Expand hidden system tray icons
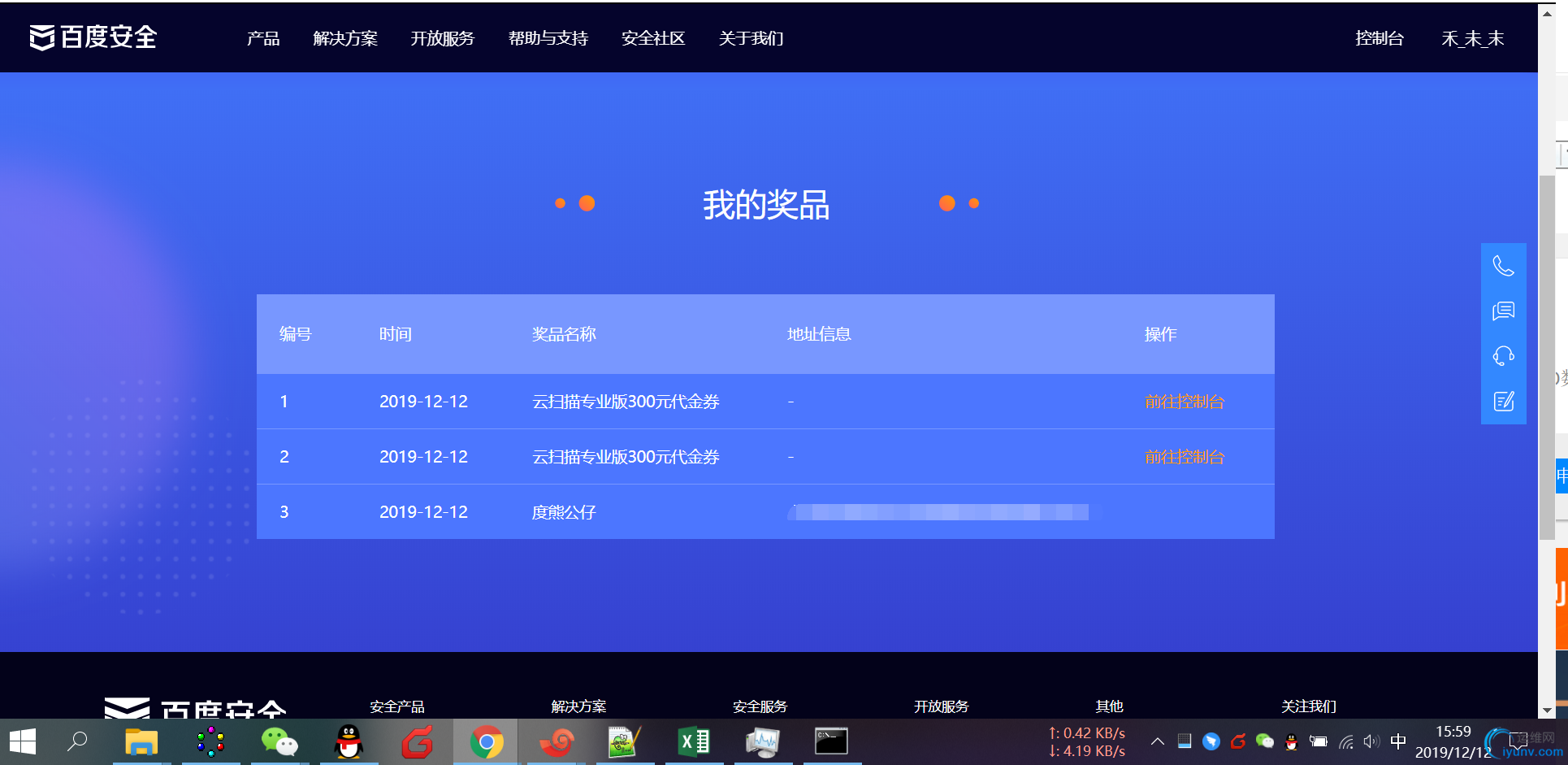 tap(1158, 741)
